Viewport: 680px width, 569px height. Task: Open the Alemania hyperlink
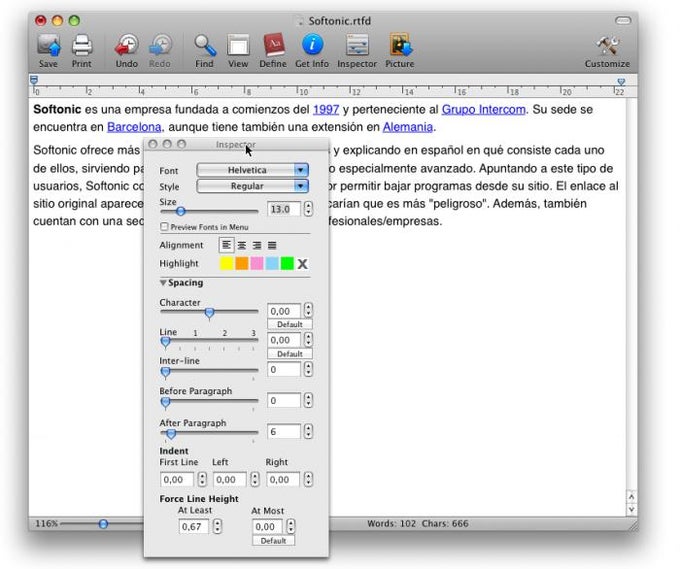[x=408, y=127]
